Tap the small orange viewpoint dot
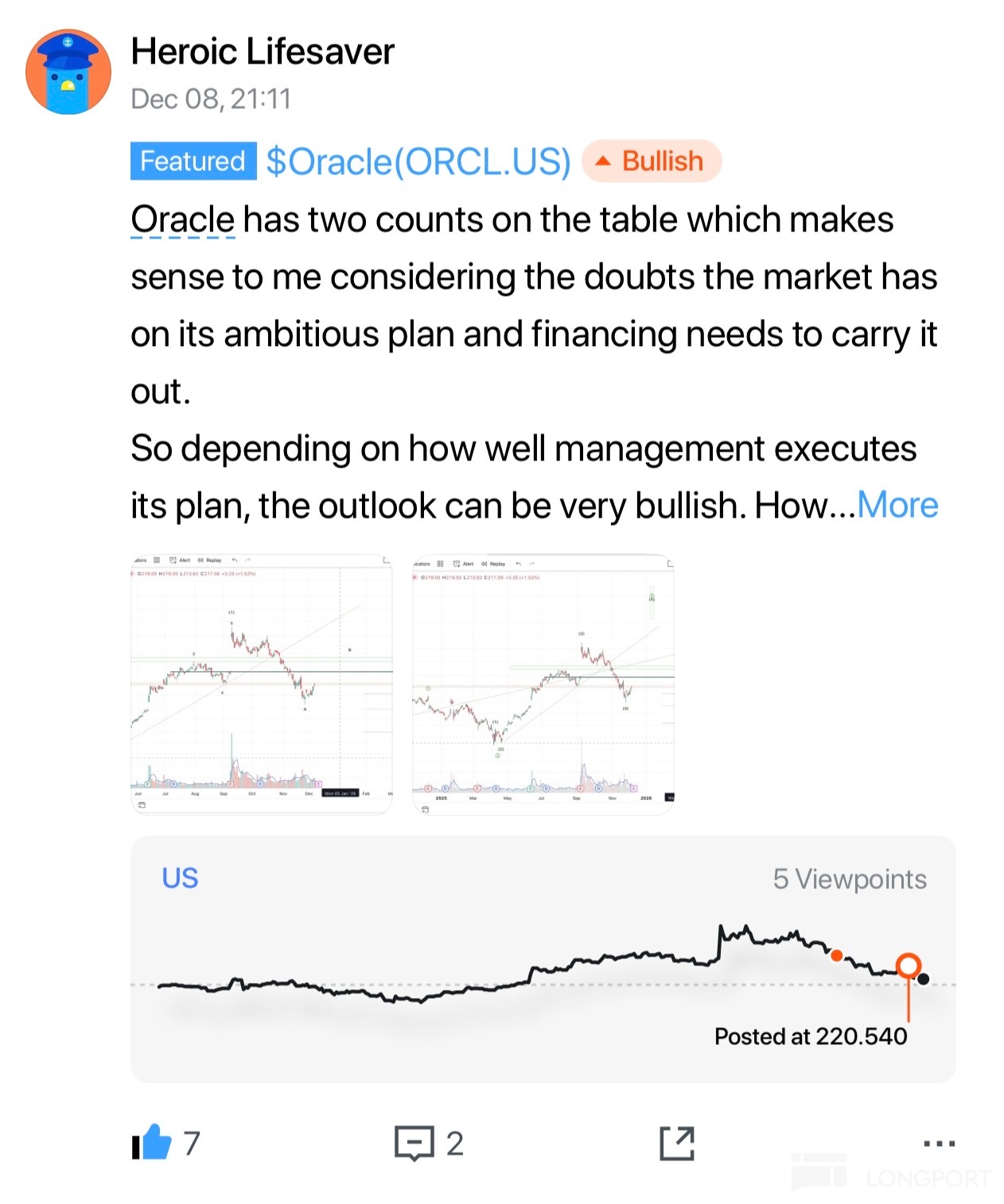The height and width of the screenshot is (1204, 1004). pyautogui.click(x=836, y=955)
